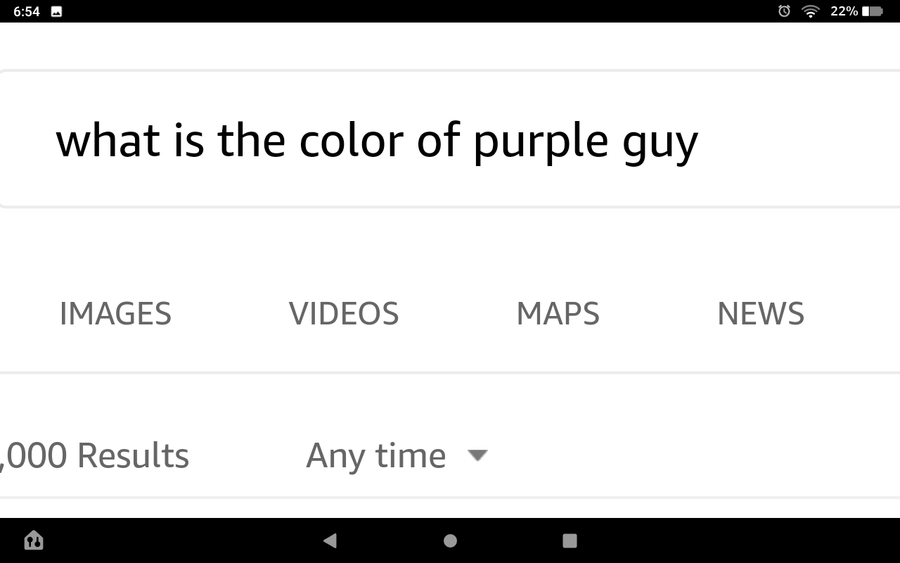Tap the 22% battery percentage
900x563 pixels.
pyautogui.click(x=843, y=11)
